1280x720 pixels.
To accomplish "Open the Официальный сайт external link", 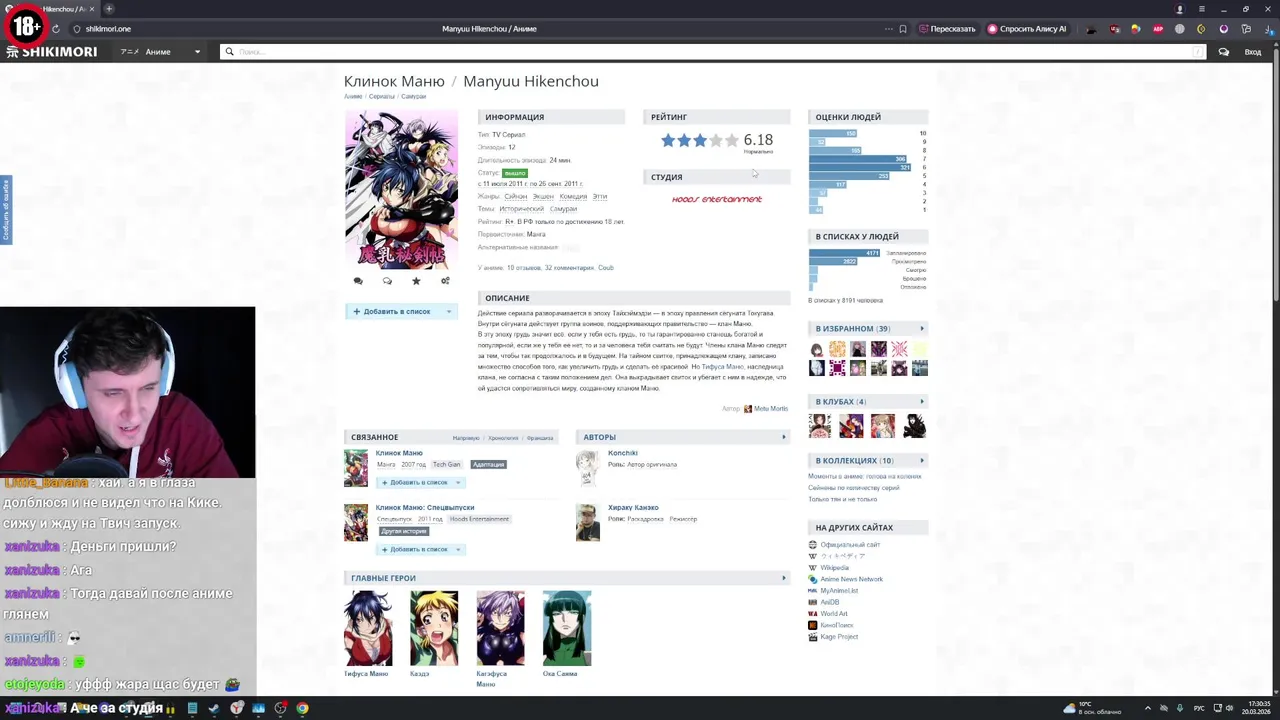I will pos(850,545).
